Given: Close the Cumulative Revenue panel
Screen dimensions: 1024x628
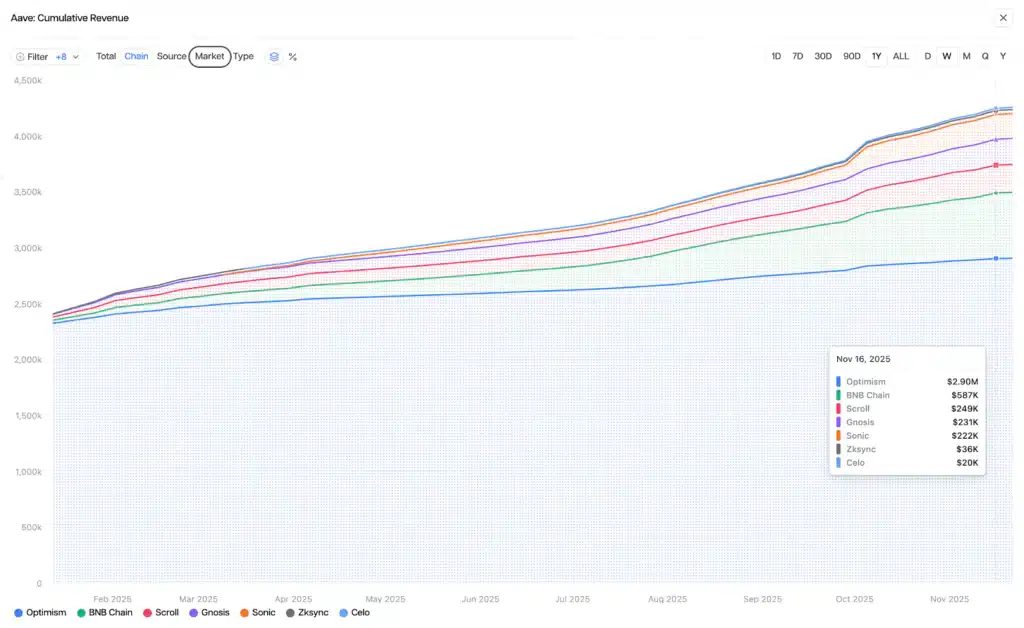Looking at the screenshot, I should [x=1003, y=18].
